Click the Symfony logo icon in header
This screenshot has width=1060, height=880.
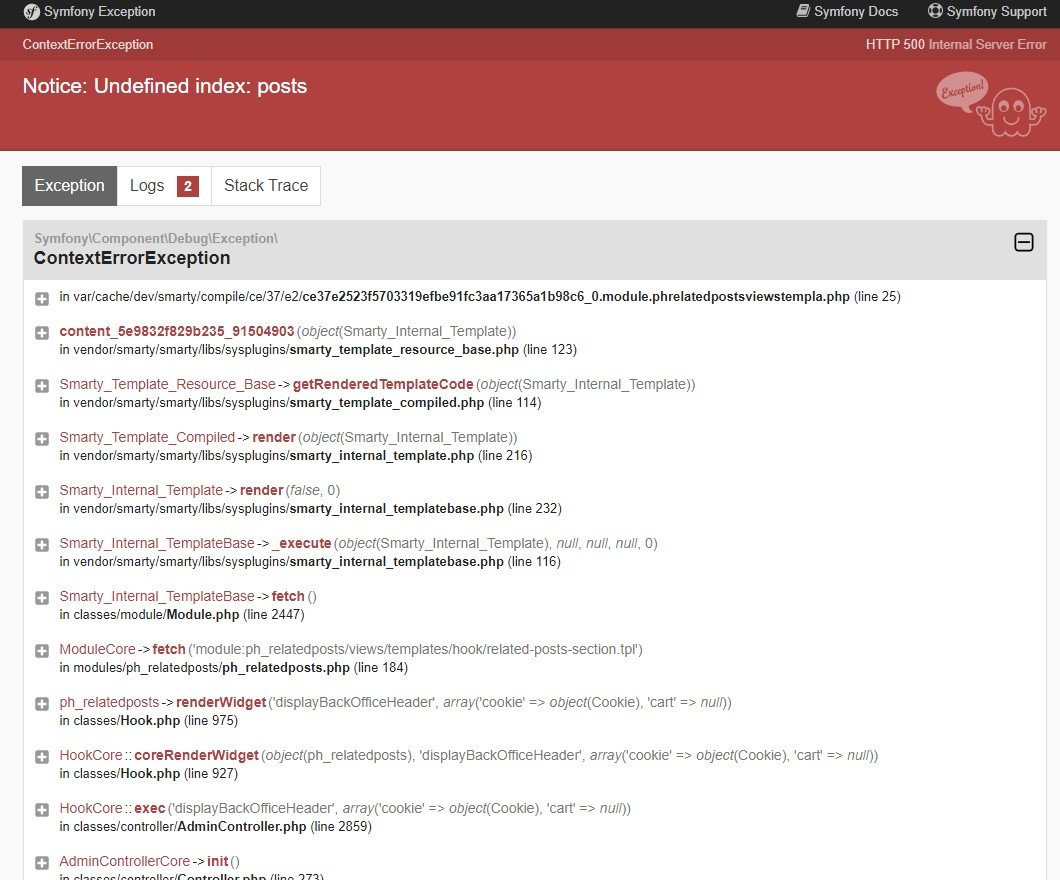click(32, 12)
